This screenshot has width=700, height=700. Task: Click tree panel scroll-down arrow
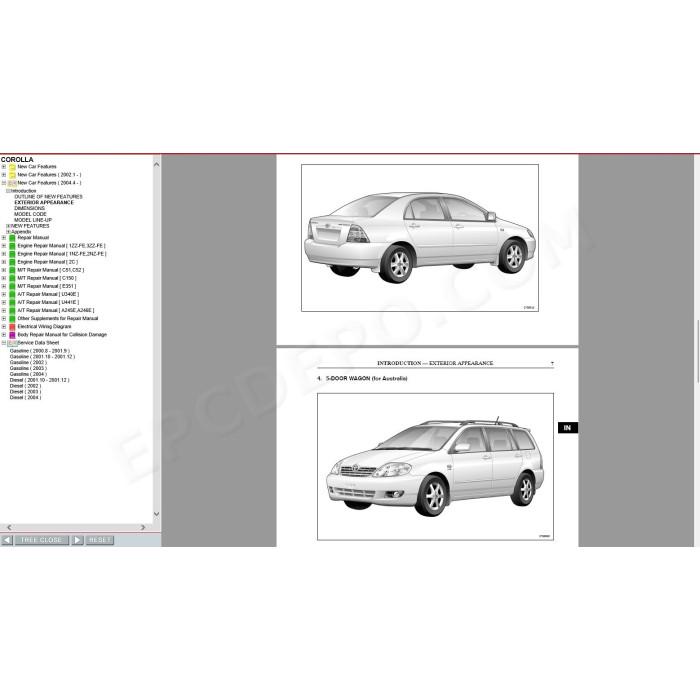157,514
